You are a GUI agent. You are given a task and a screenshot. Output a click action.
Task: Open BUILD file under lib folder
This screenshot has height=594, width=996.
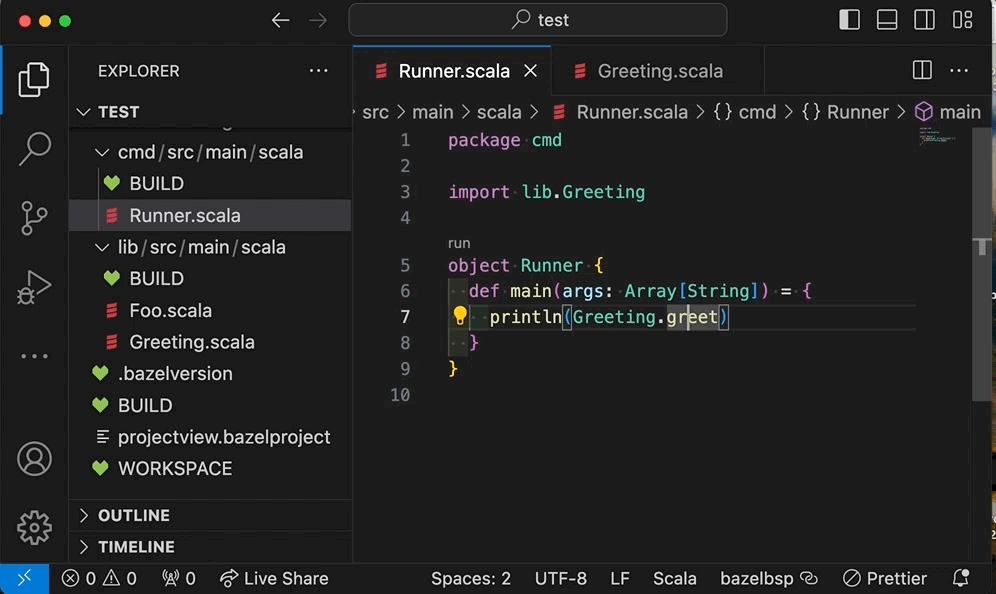[210, 278]
